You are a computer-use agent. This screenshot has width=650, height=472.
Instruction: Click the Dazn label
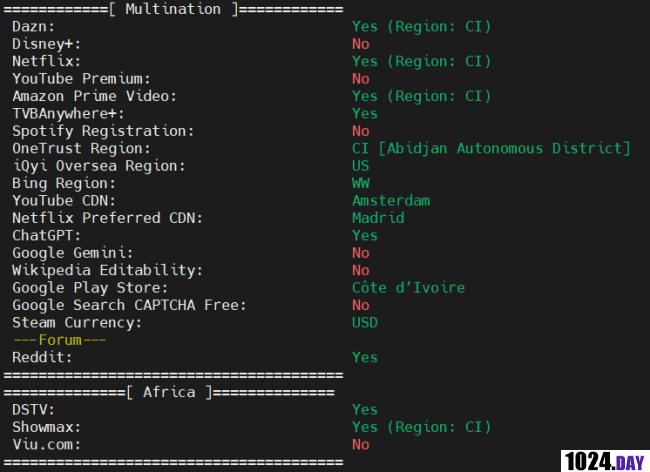pos(33,27)
